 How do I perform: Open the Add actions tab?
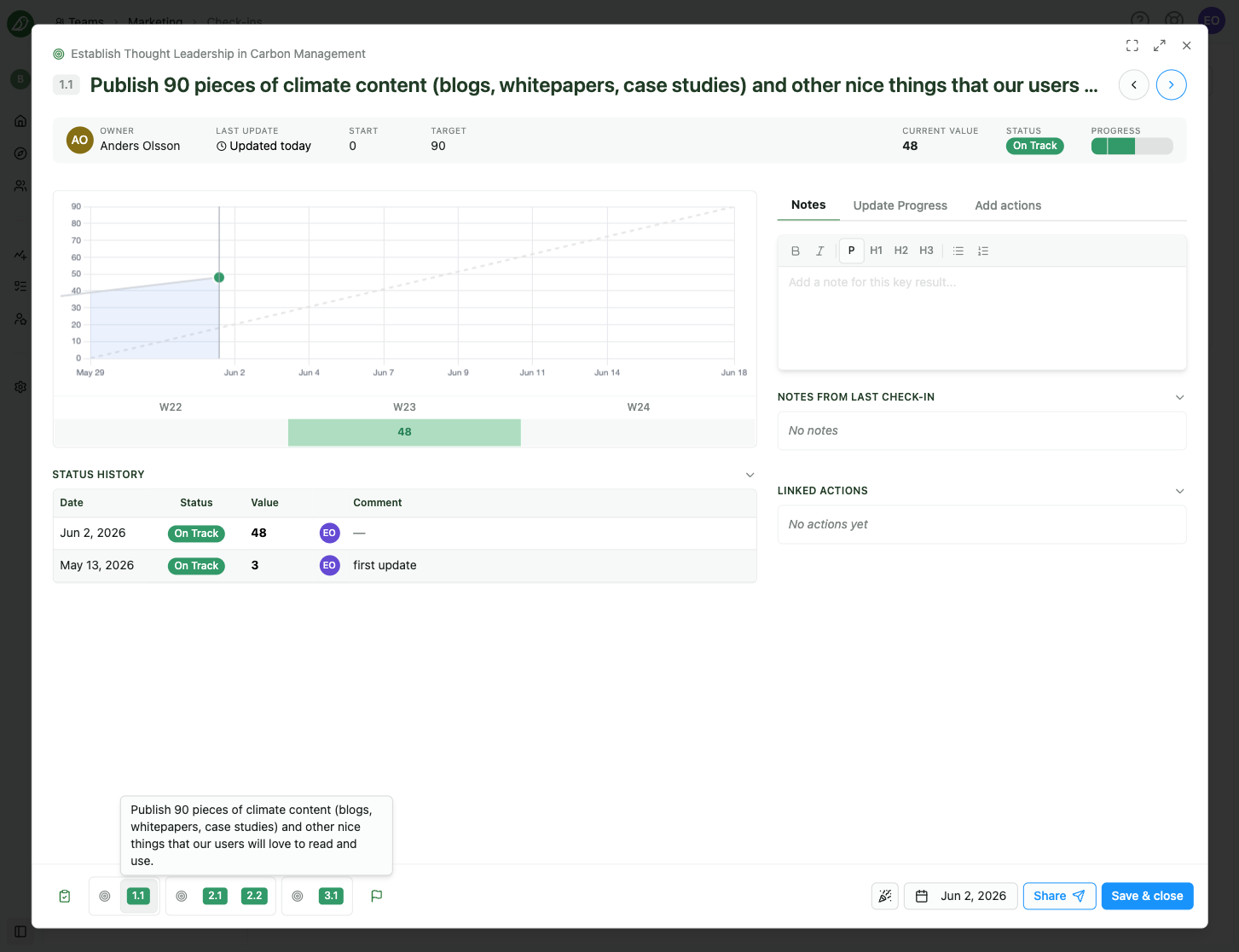(1008, 205)
